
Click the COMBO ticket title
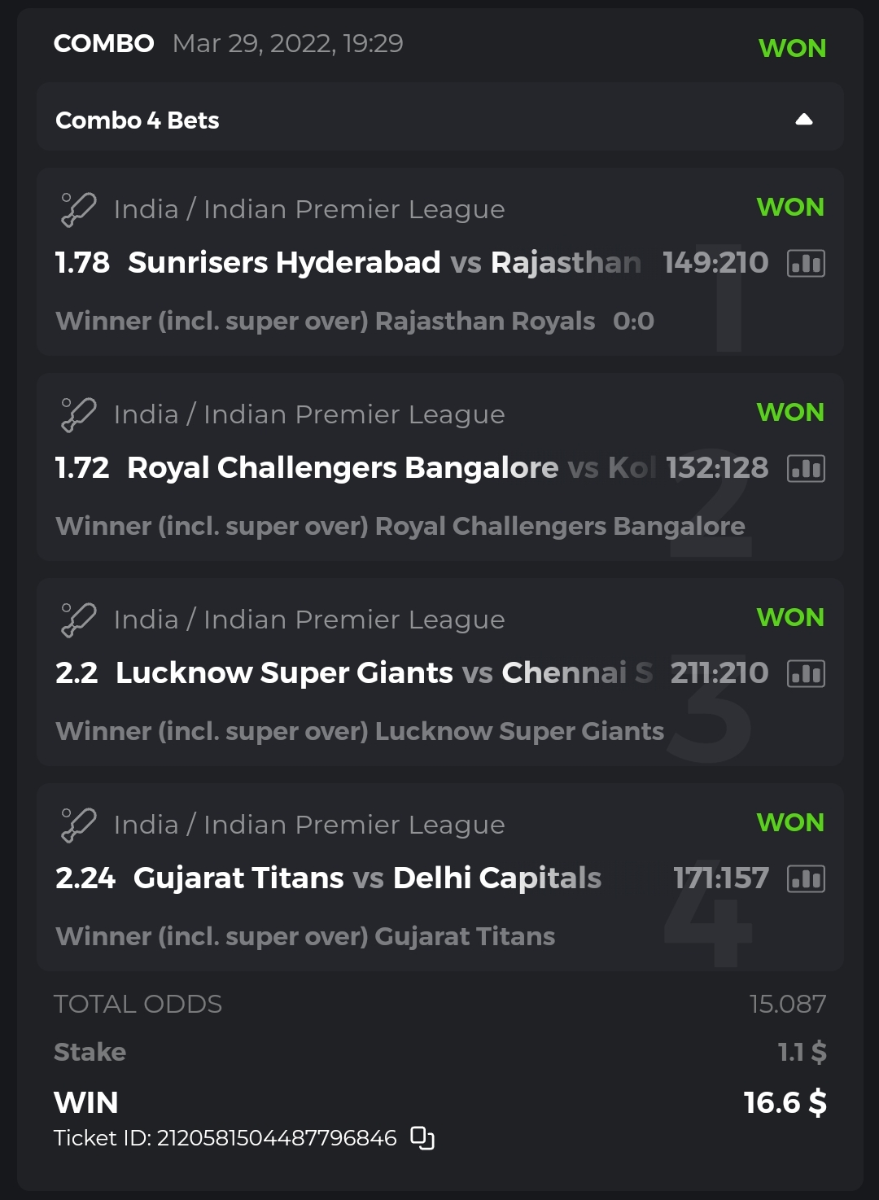(104, 44)
